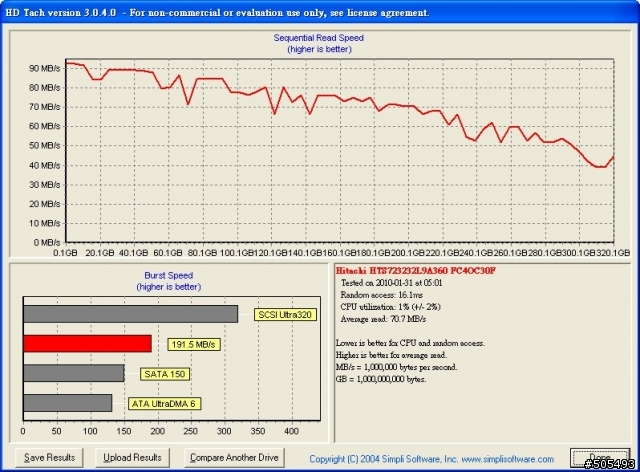Click the Copyright (C) 2004 Simpli Software text
Viewport: 640px width, 472px height.
tap(384, 459)
